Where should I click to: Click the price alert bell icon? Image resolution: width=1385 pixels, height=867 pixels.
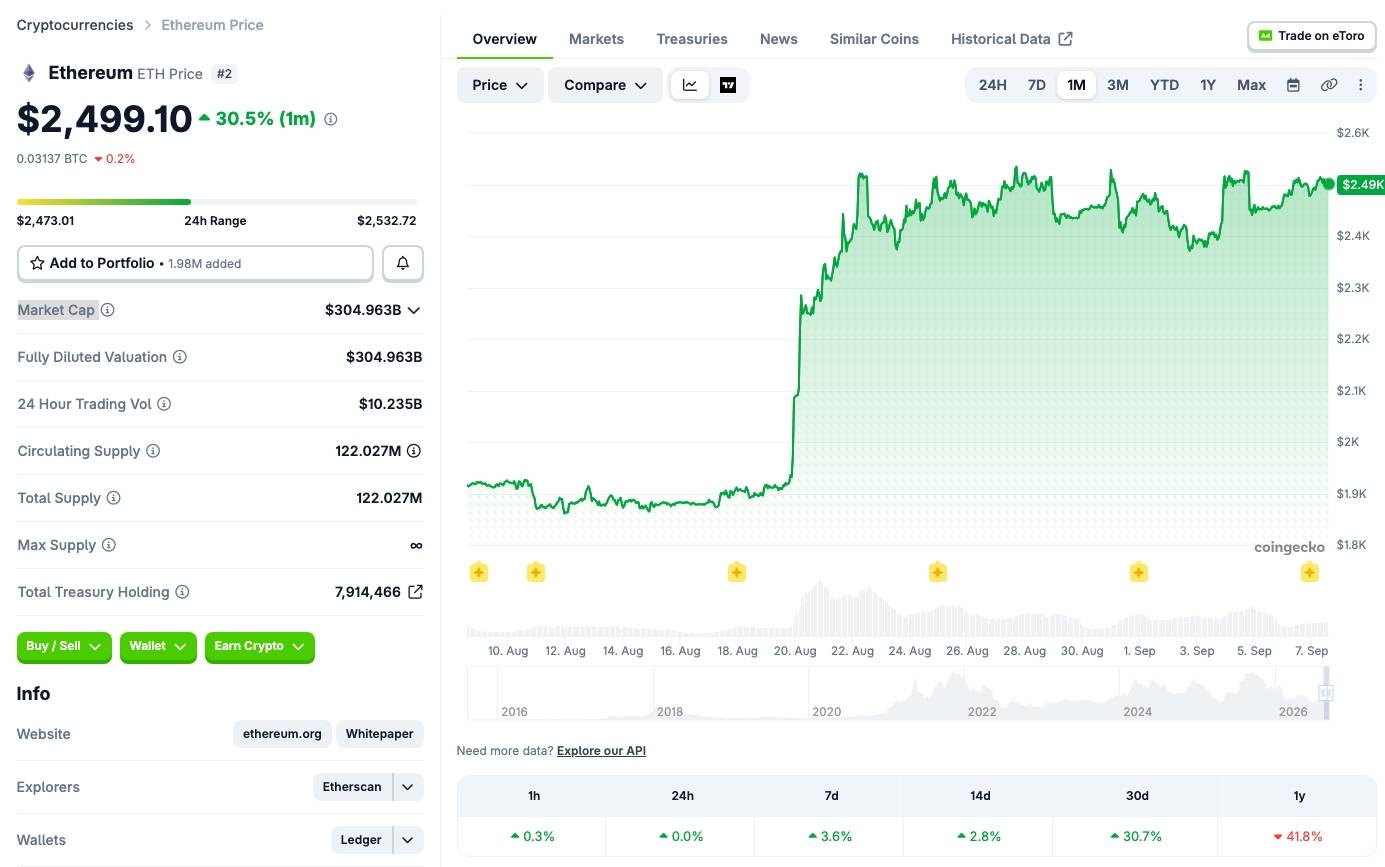click(x=403, y=263)
